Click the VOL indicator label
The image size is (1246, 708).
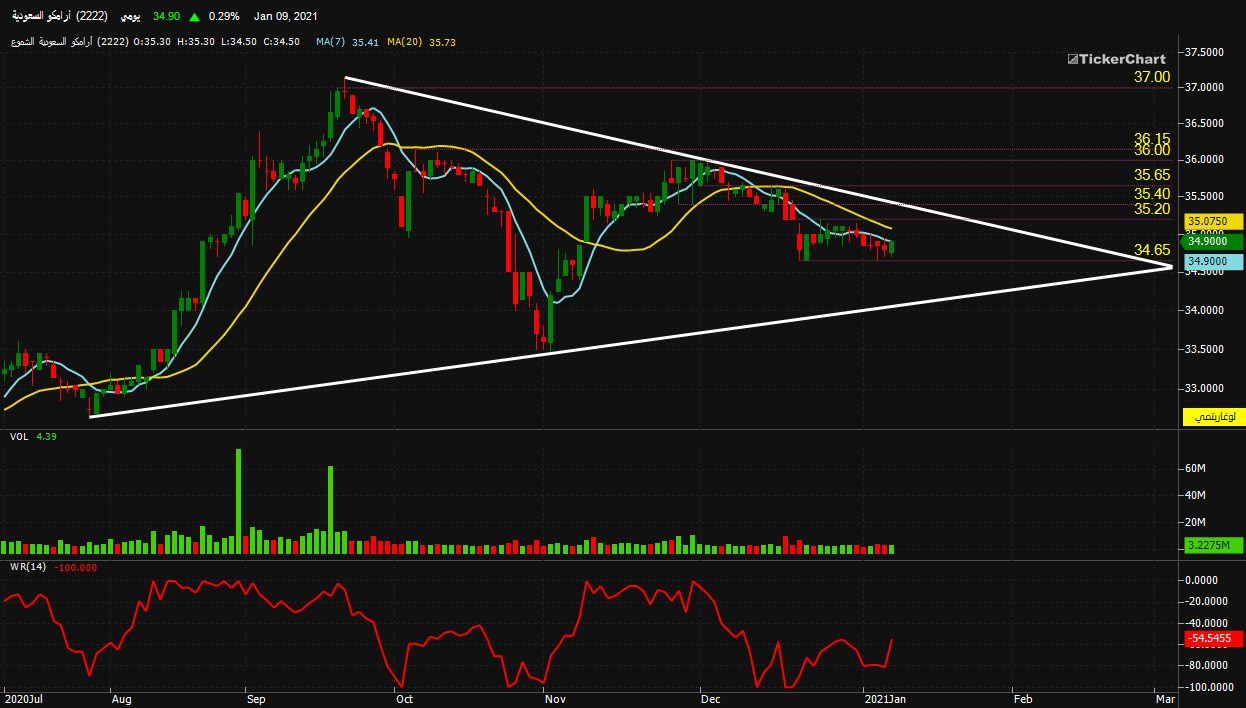(19, 436)
